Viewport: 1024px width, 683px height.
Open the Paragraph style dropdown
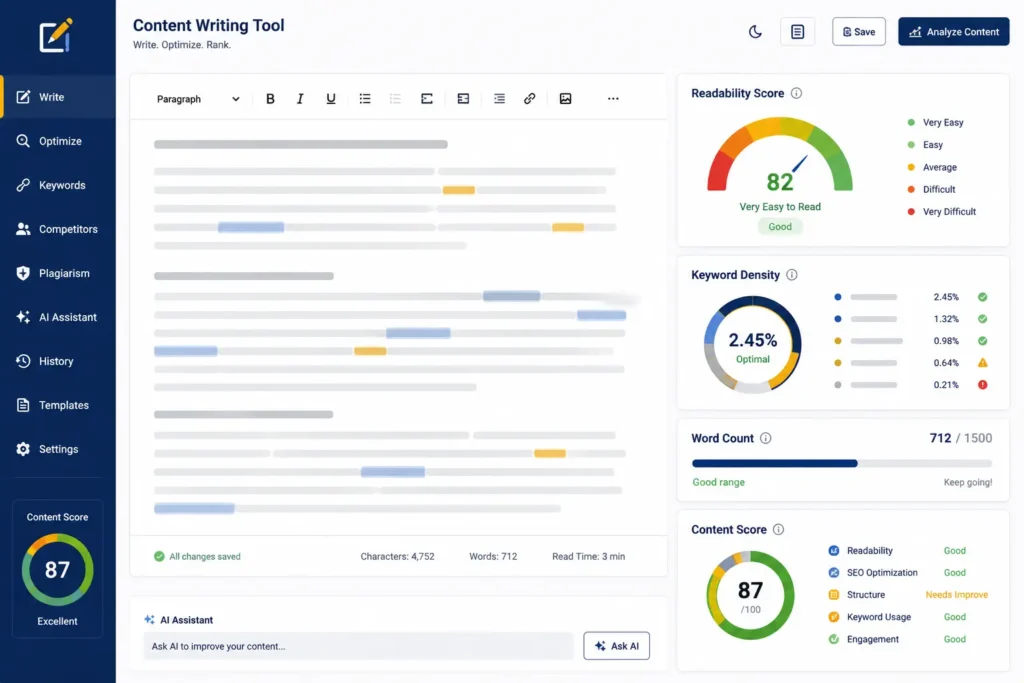tap(198, 99)
